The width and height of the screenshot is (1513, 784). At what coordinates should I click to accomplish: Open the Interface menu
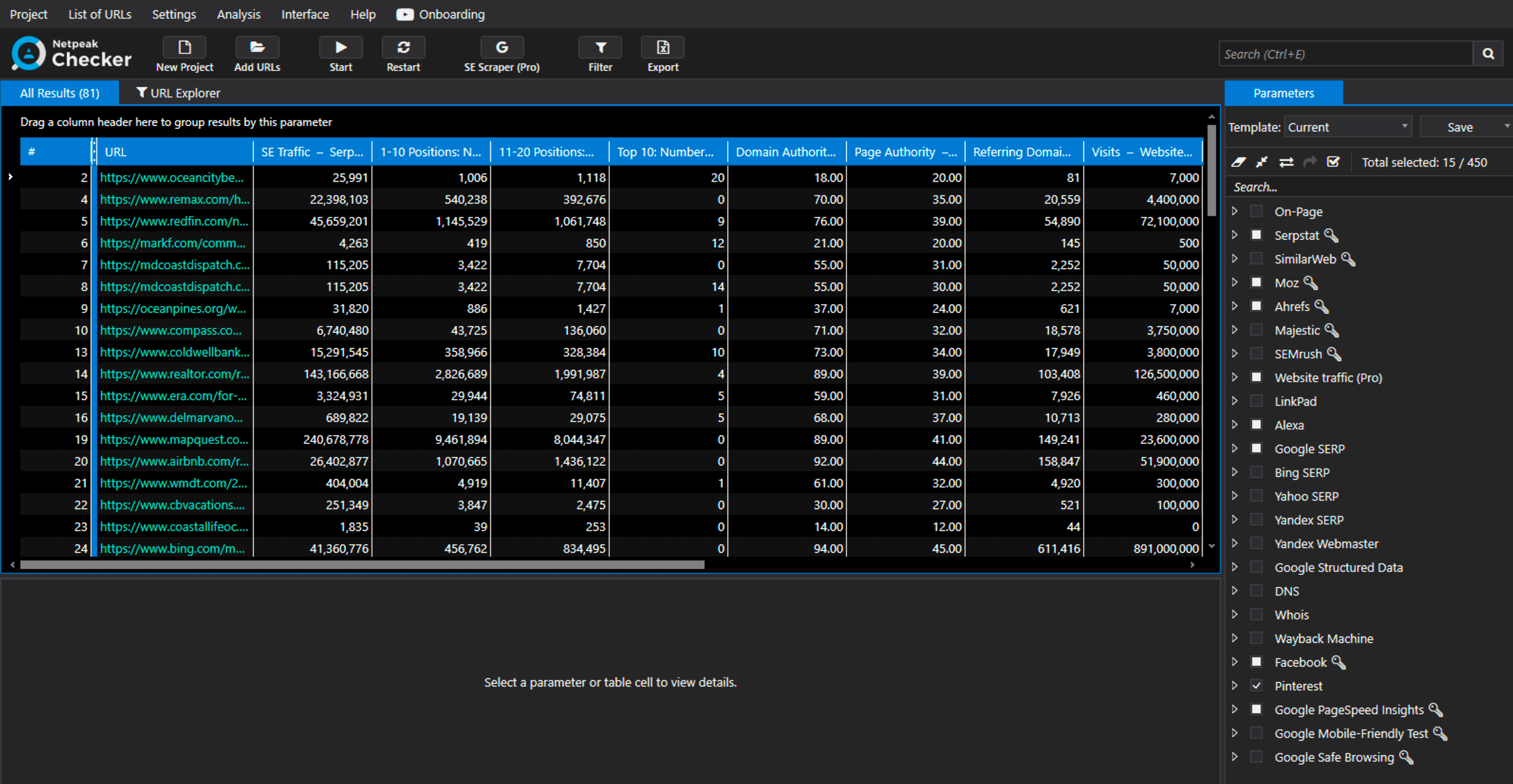pyautogui.click(x=305, y=15)
